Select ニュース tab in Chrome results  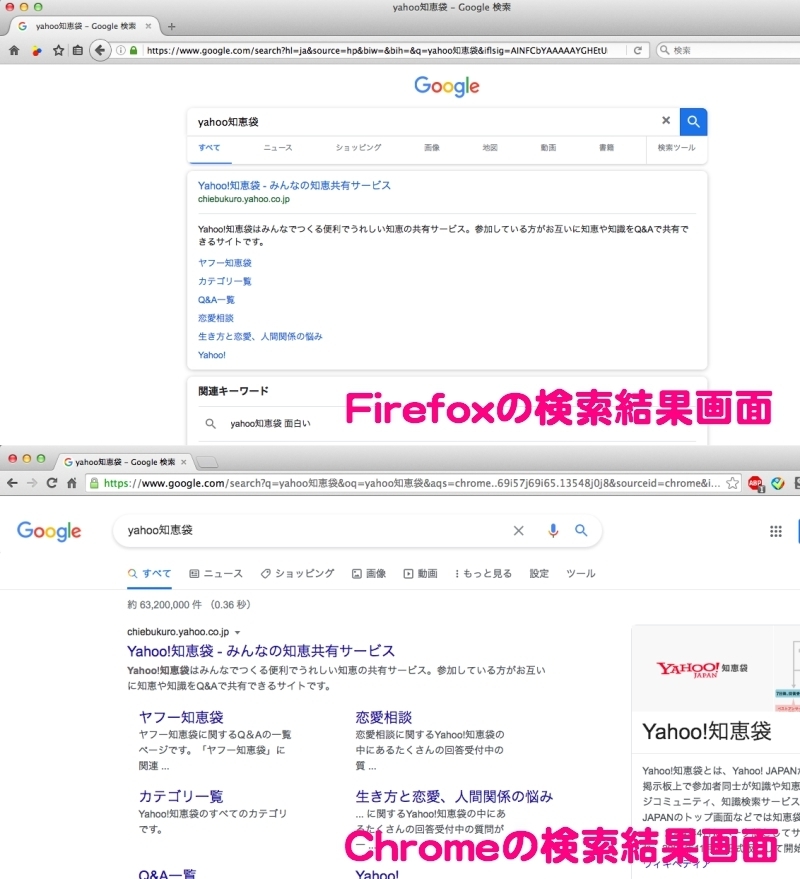[x=216, y=573]
